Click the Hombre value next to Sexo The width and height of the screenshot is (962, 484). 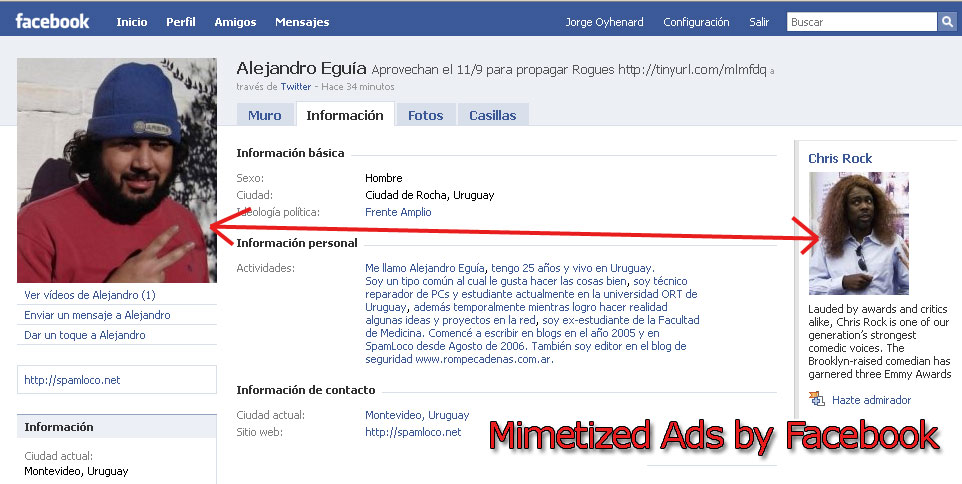383,178
